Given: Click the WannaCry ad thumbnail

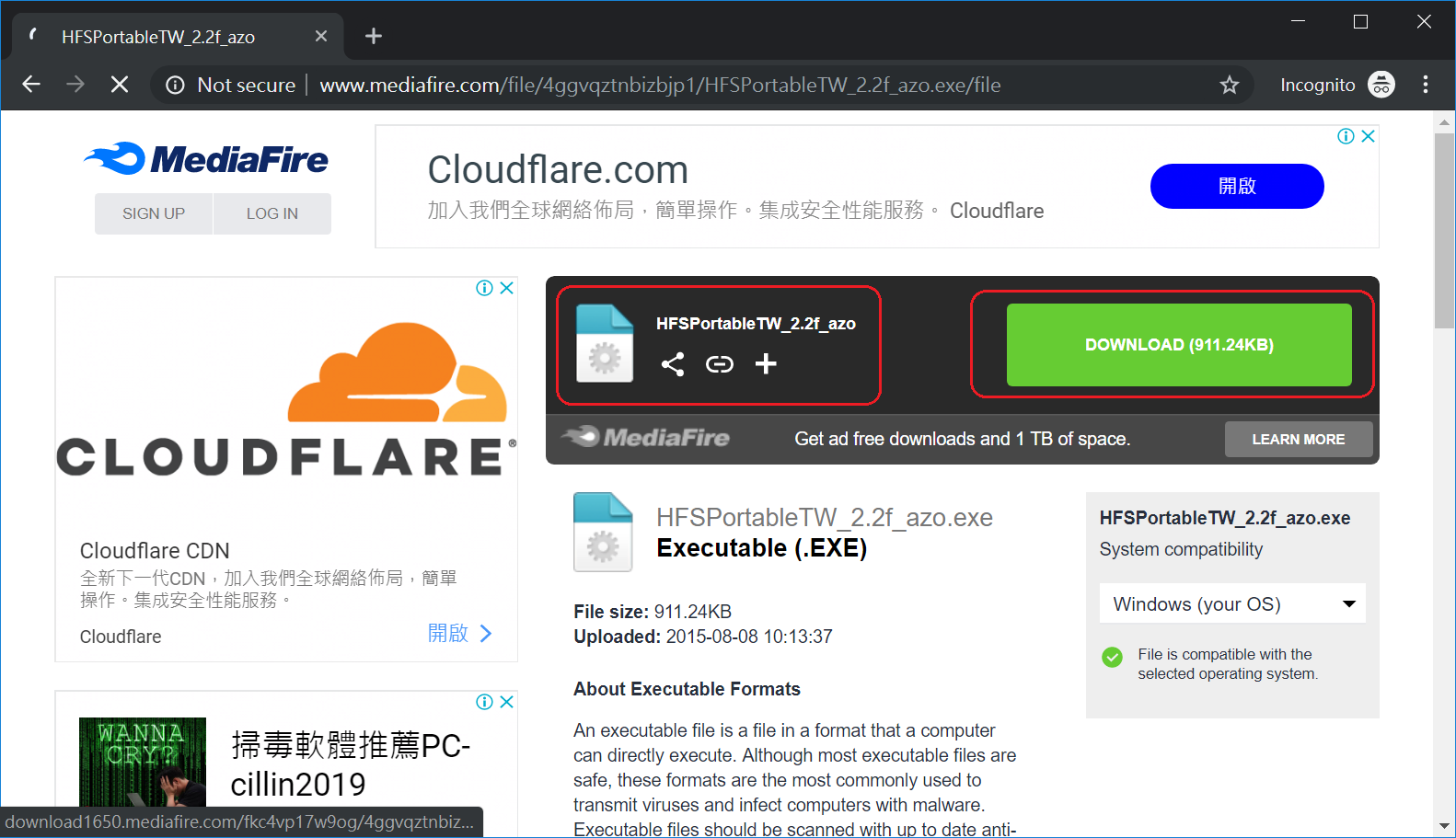Looking at the screenshot, I should 143,762.
